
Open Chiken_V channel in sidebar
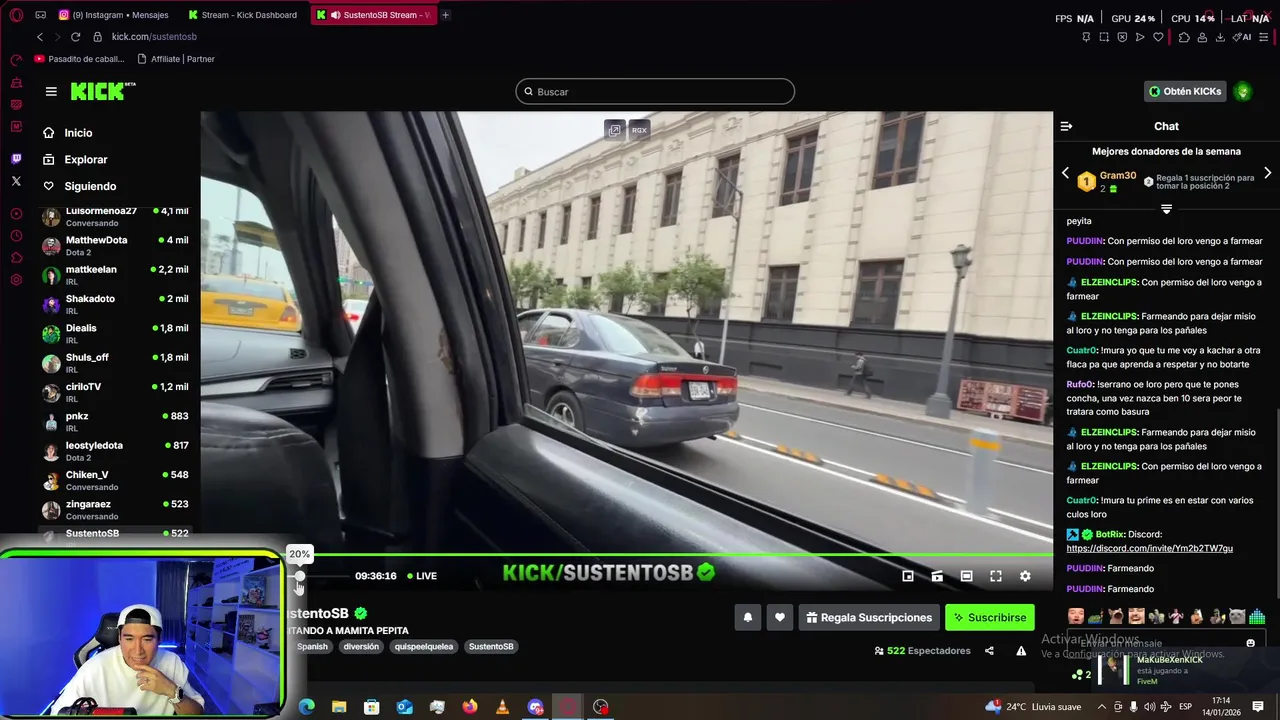[x=115, y=480]
